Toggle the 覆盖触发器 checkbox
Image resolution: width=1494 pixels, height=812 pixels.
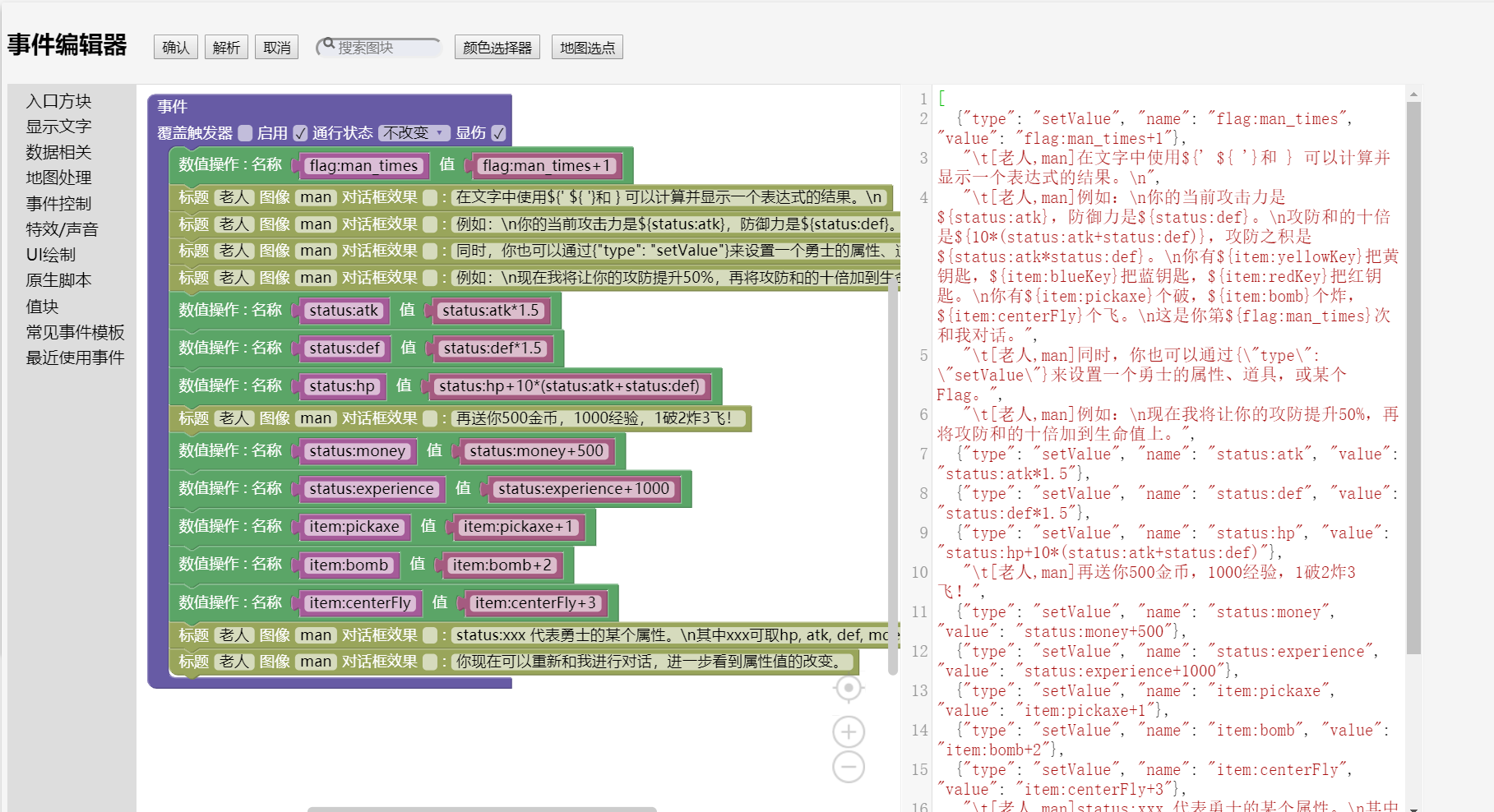click(245, 133)
